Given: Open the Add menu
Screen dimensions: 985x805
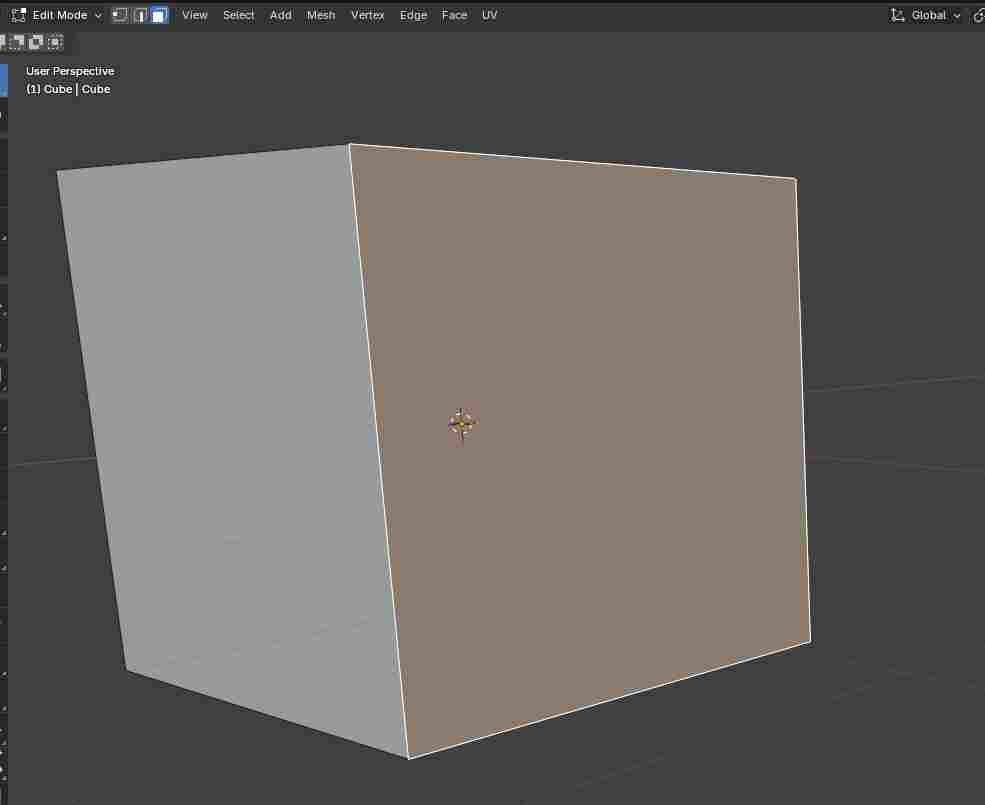Looking at the screenshot, I should tap(281, 15).
